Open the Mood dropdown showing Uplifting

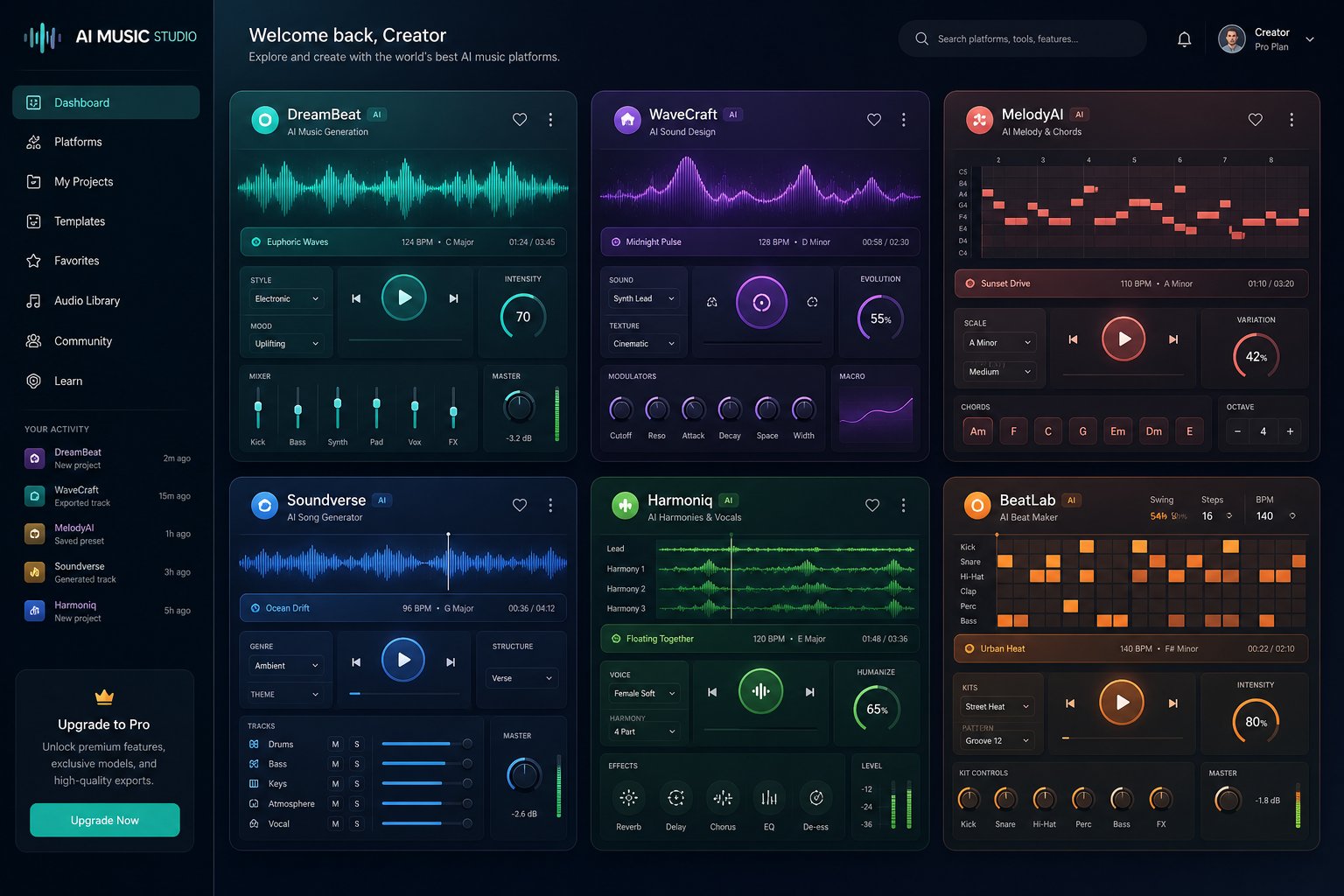286,344
